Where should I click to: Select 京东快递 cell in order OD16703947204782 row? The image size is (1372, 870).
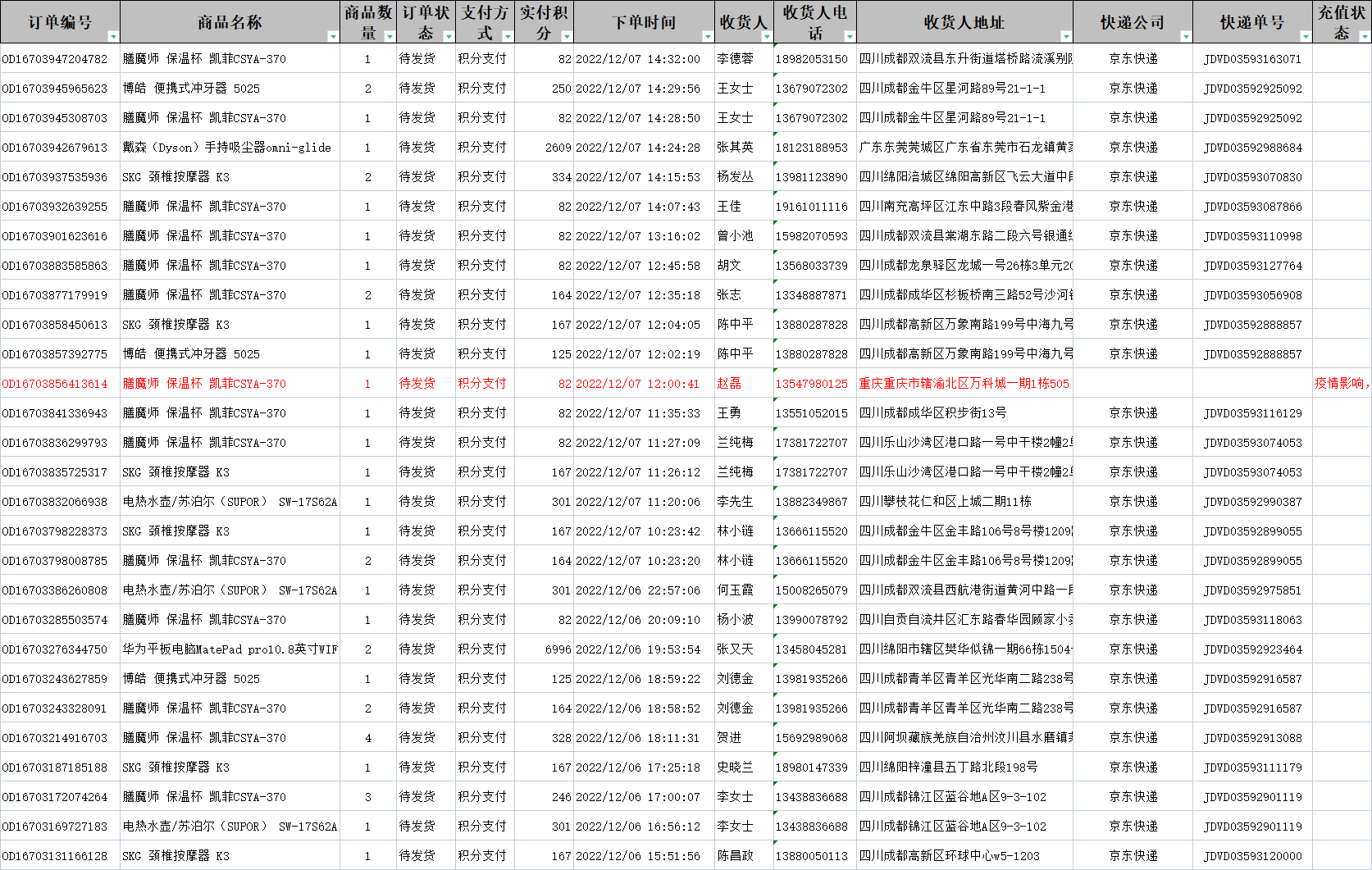point(1133,59)
